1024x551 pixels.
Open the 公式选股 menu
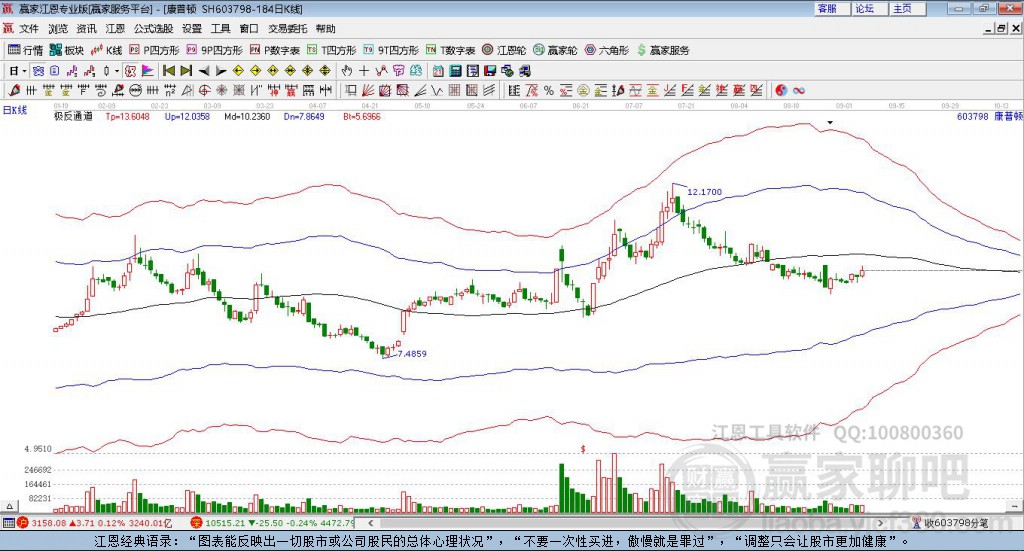153,29
